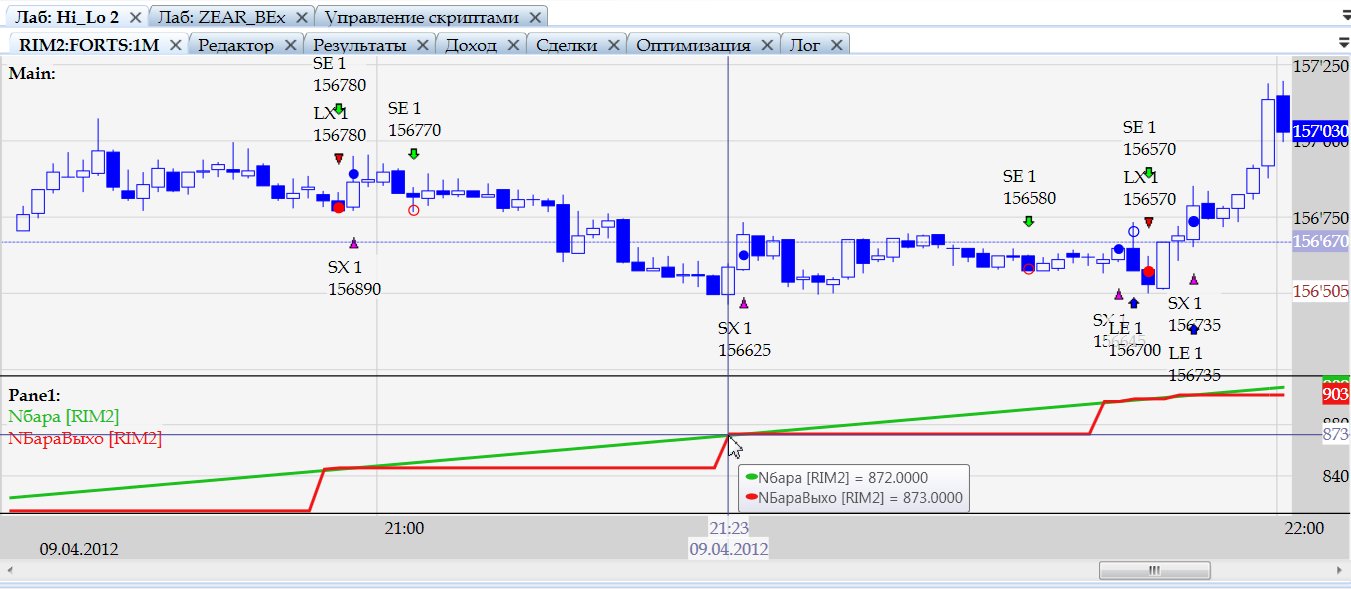Click the scrollbar right arrow

click(1339, 571)
